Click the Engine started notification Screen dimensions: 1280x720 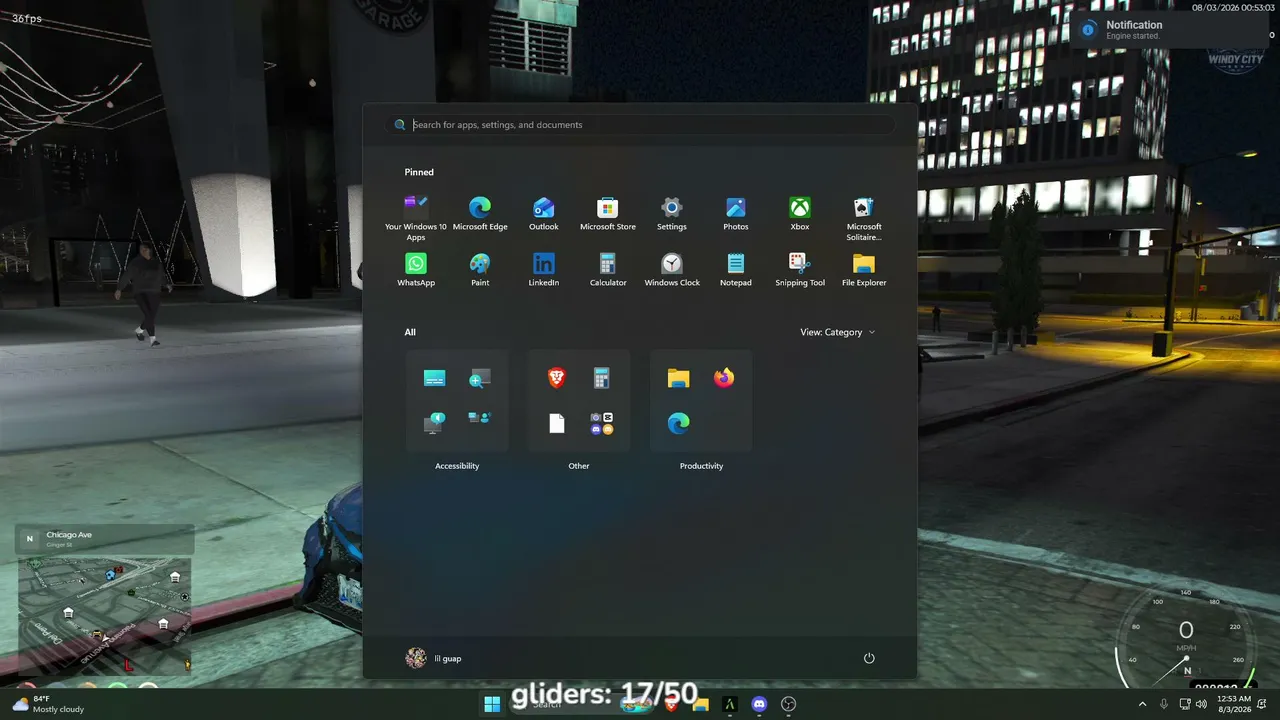click(1168, 30)
